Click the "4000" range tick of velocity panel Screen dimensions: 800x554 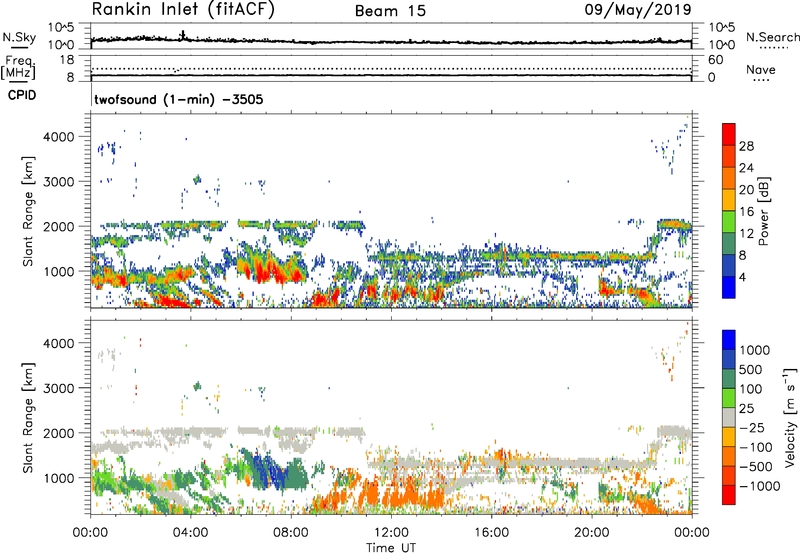click(x=59, y=343)
